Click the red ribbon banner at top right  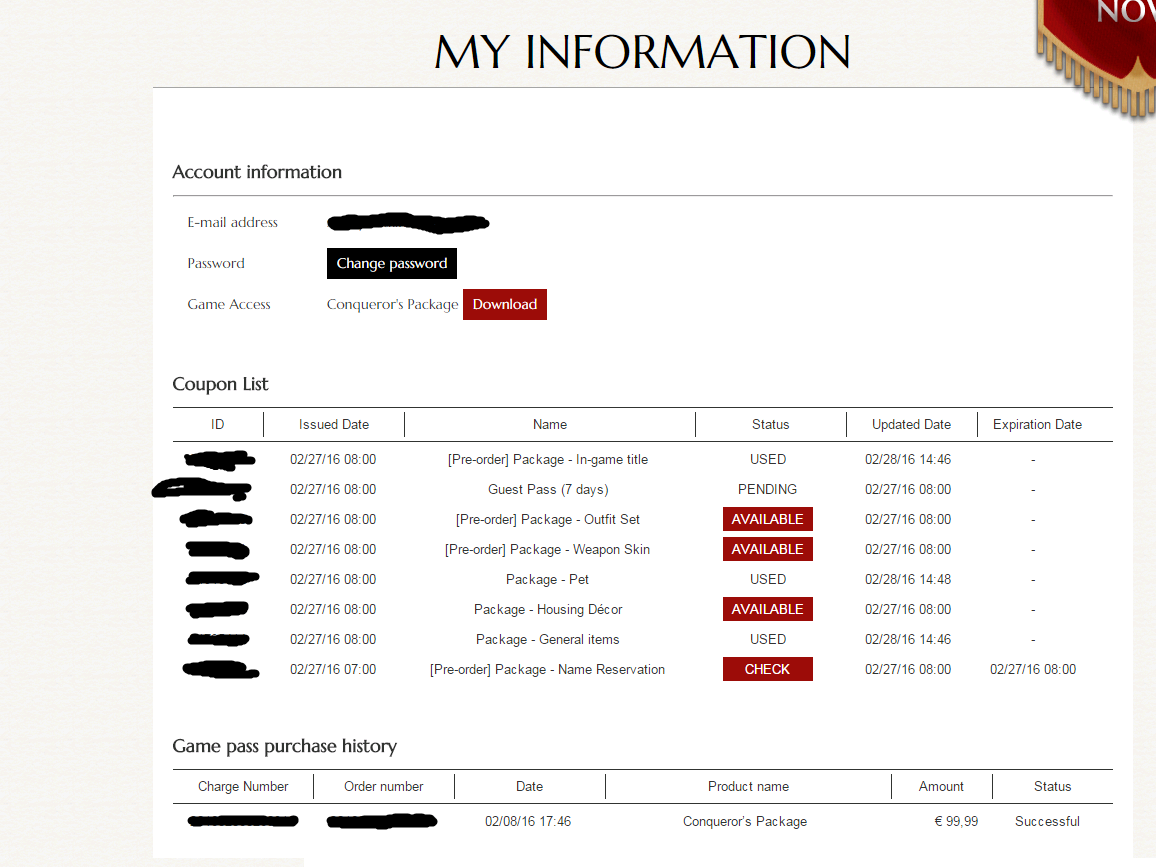1098,52
